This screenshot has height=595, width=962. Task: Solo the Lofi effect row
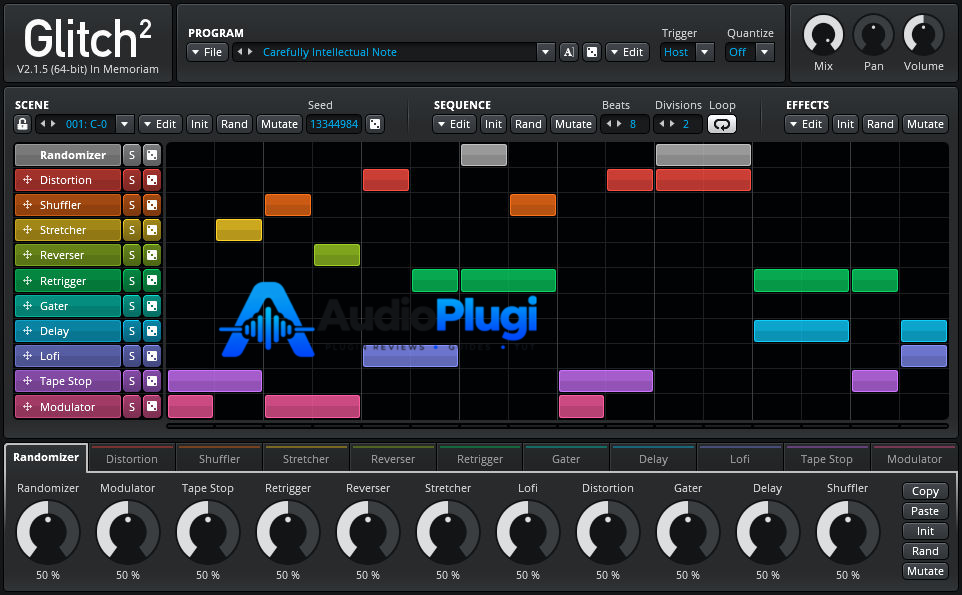132,356
